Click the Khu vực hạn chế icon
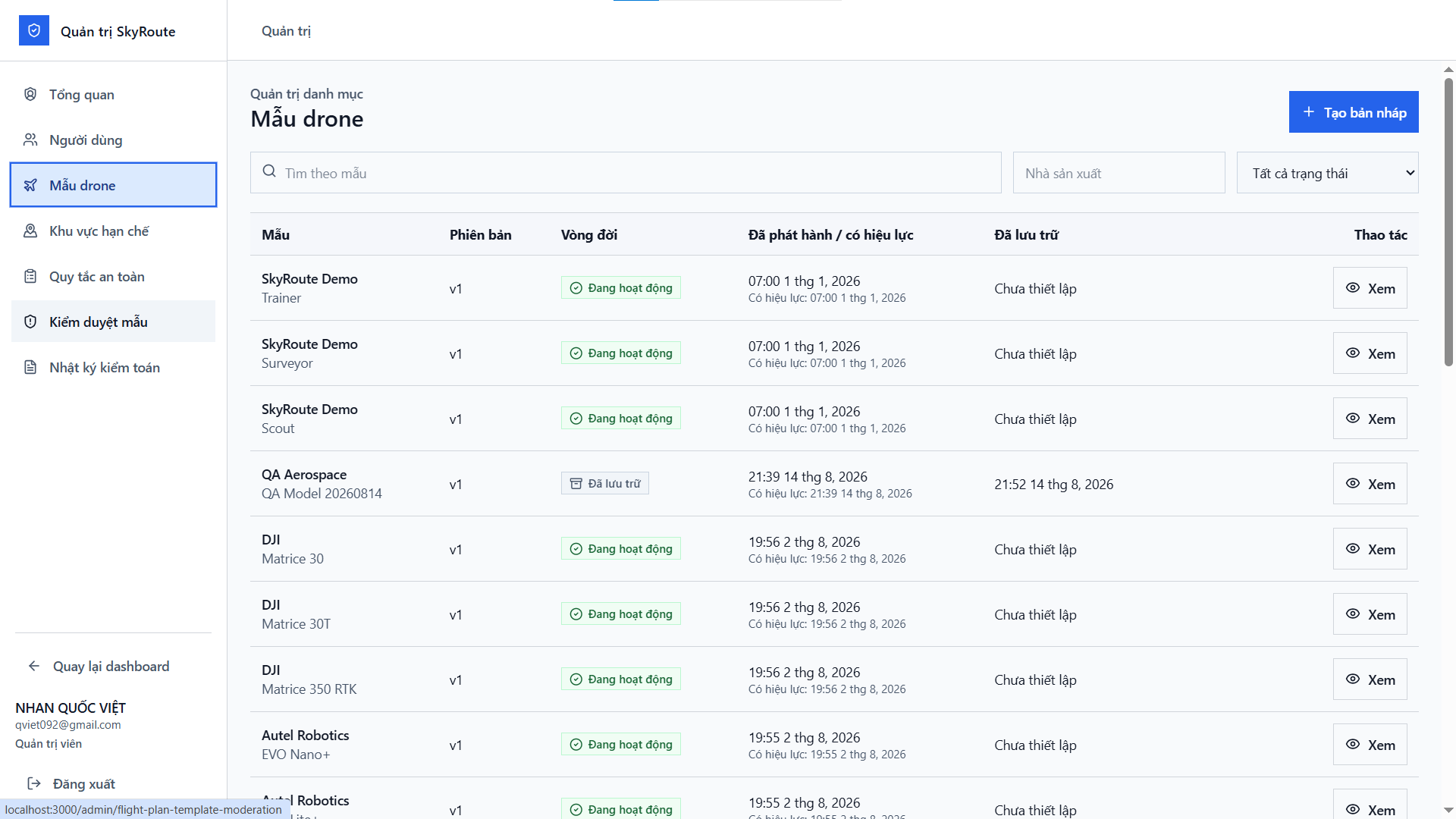Image resolution: width=1456 pixels, height=819 pixels. point(30,231)
